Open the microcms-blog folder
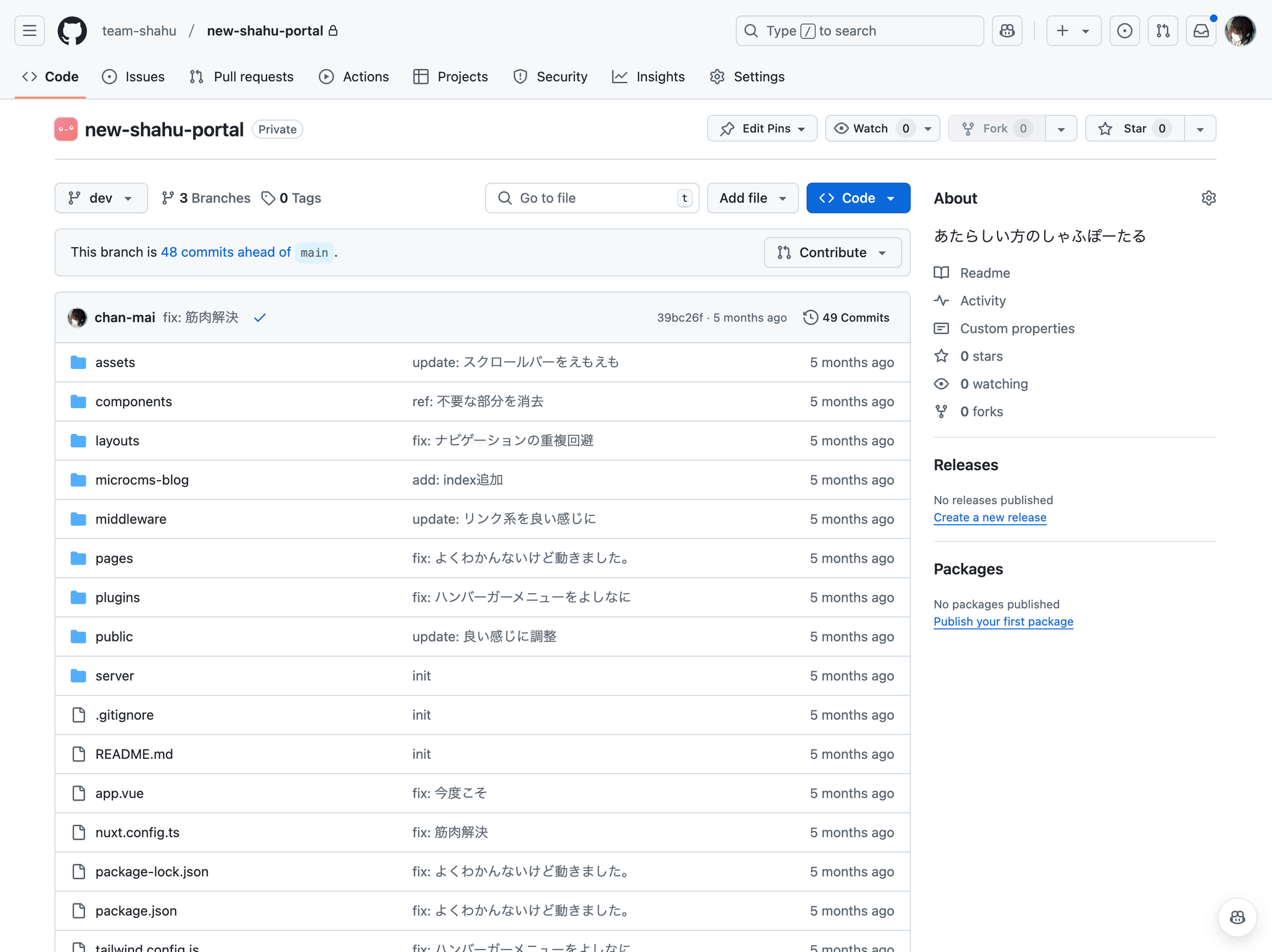Image resolution: width=1272 pixels, height=952 pixels. [x=142, y=480]
